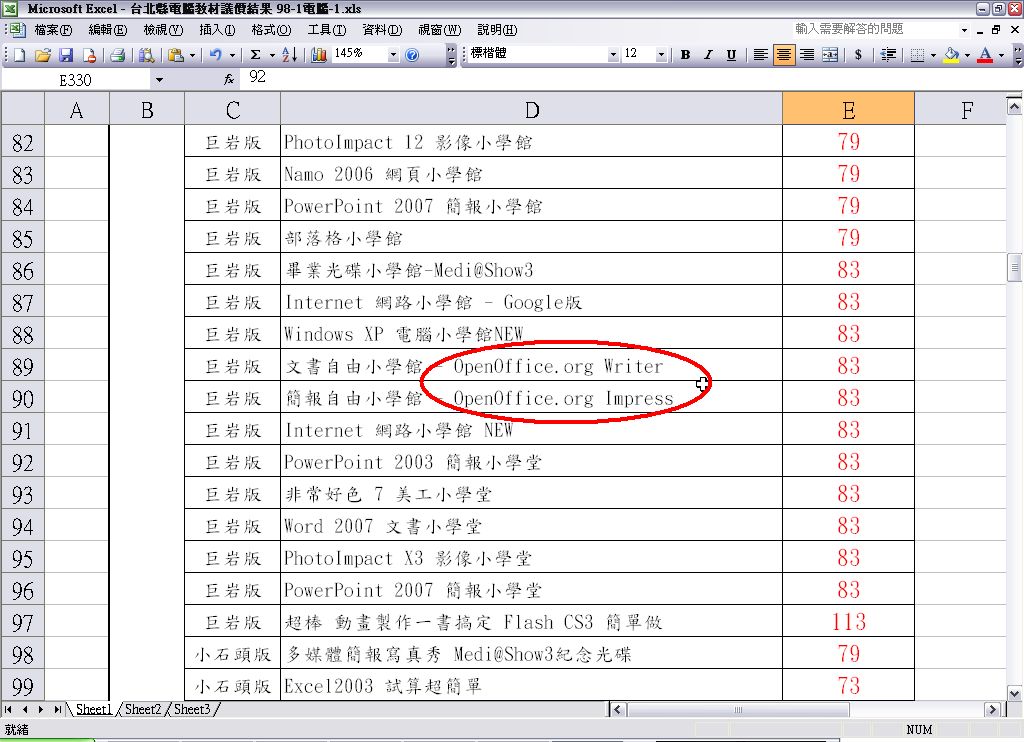Decrease the cell indent
This screenshot has width=1024, height=742.
(888, 56)
